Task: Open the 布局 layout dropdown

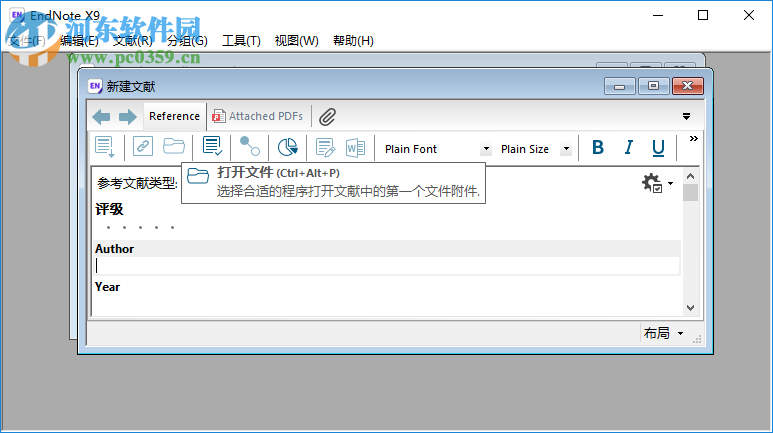Action: 664,333
